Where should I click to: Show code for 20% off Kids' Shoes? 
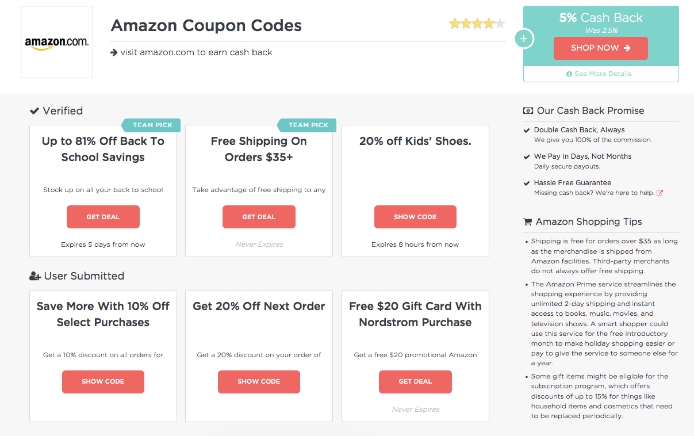(415, 216)
